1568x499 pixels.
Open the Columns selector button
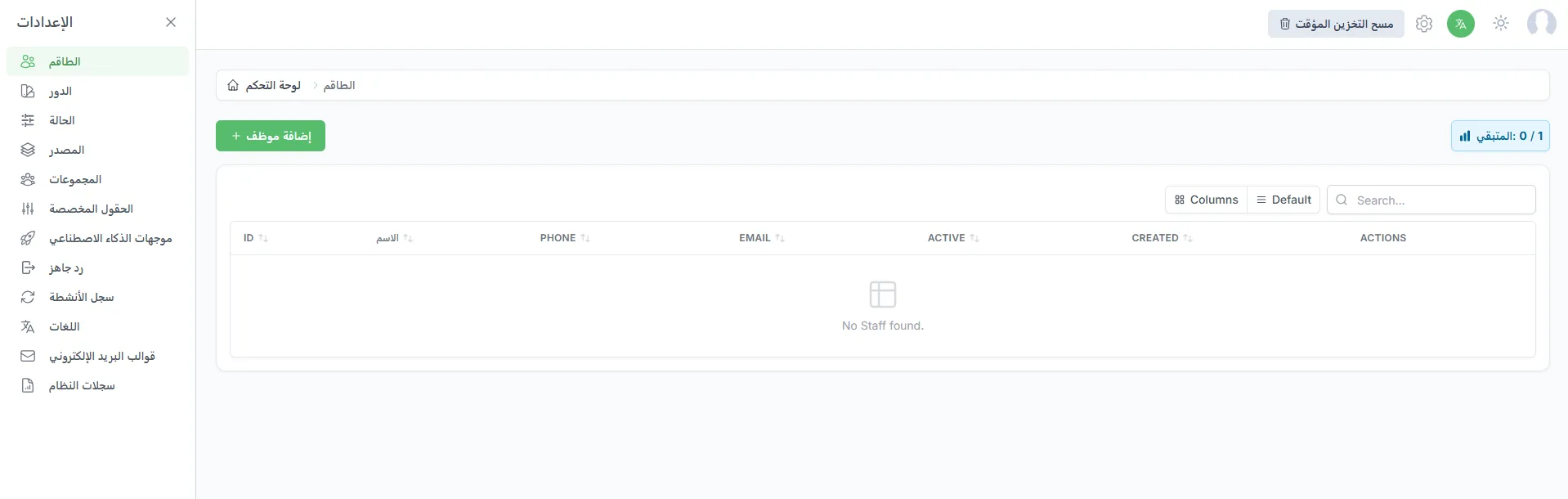pyautogui.click(x=1206, y=200)
